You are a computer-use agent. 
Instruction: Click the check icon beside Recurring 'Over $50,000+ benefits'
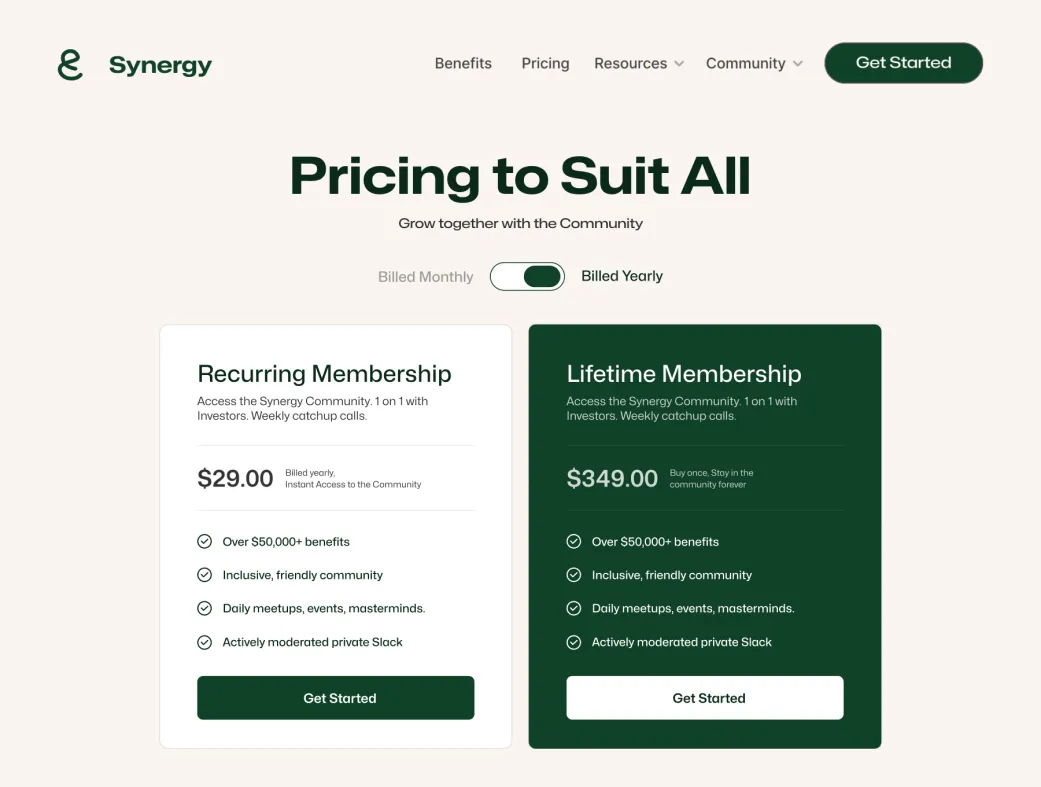click(x=204, y=541)
